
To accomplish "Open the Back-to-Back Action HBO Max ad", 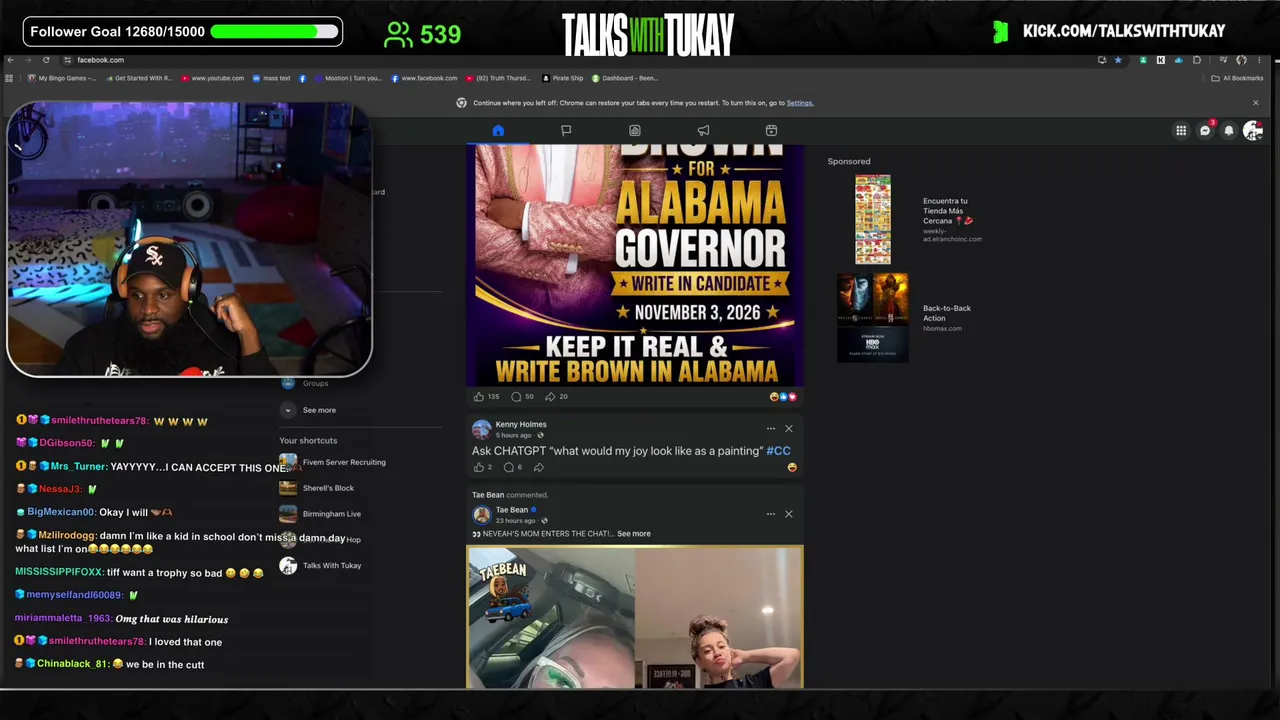I will click(905, 318).
